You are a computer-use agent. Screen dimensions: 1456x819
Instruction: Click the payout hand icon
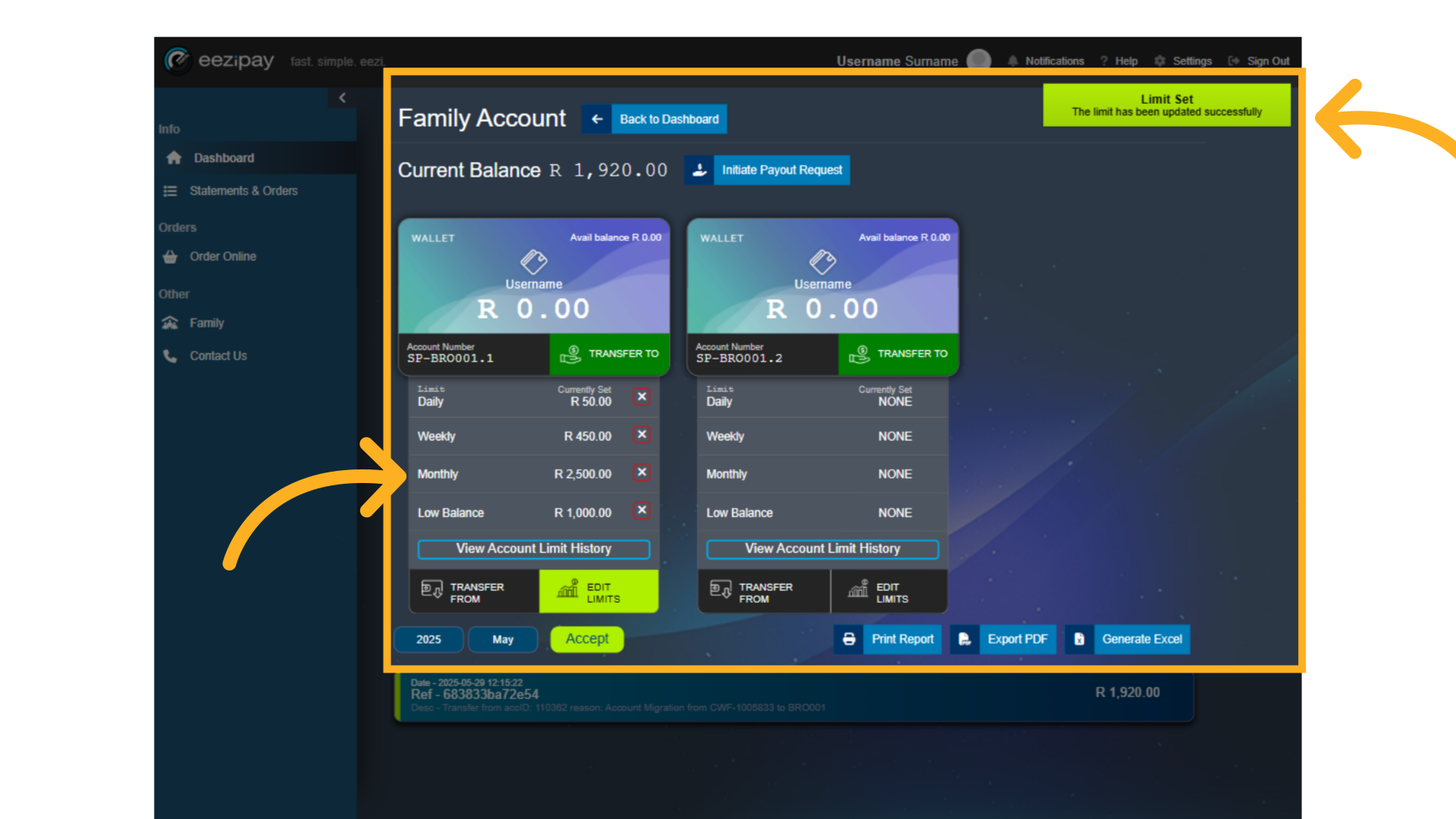click(699, 170)
